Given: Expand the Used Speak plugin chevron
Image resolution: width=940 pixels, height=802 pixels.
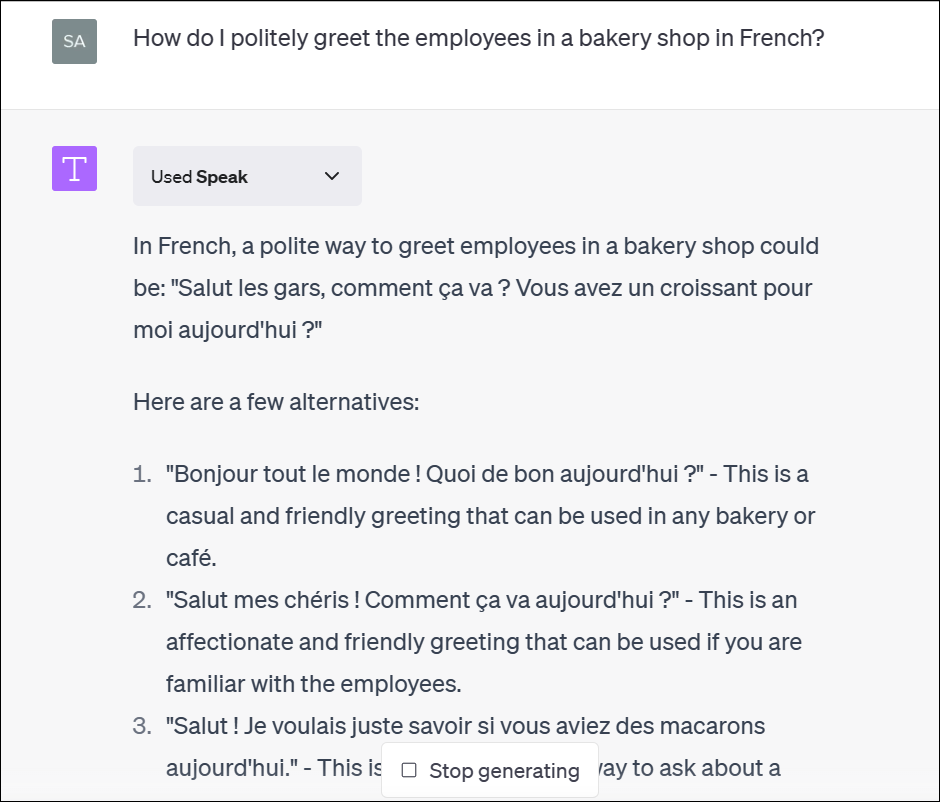Looking at the screenshot, I should point(332,176).
